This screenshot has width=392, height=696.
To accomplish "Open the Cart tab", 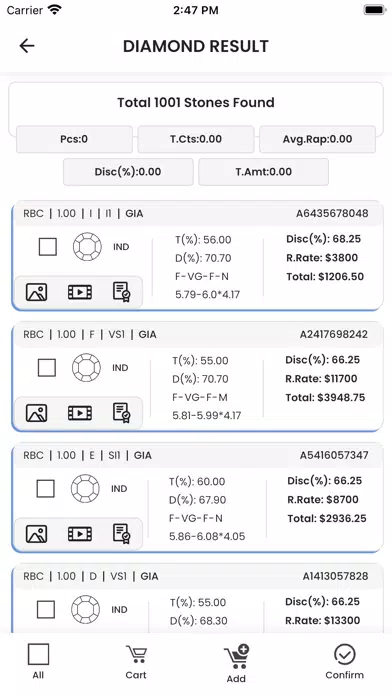I will 136,662.
